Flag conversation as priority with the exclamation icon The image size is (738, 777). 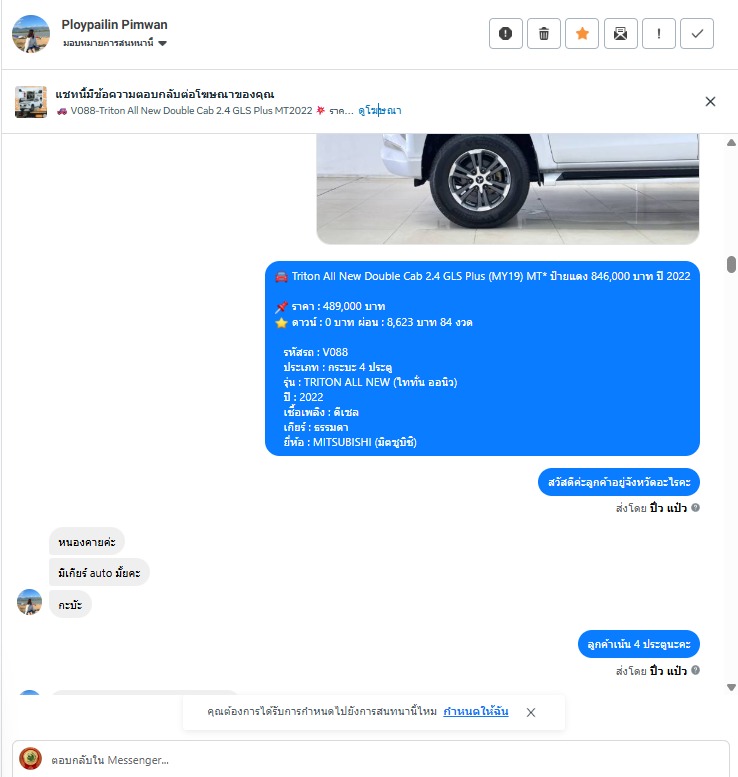659,34
